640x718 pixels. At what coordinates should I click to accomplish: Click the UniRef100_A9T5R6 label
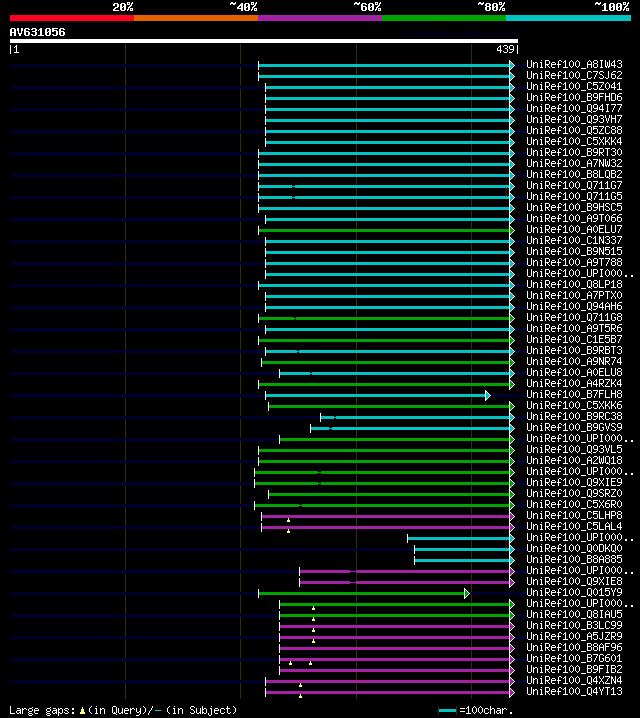pyautogui.click(x=574, y=328)
